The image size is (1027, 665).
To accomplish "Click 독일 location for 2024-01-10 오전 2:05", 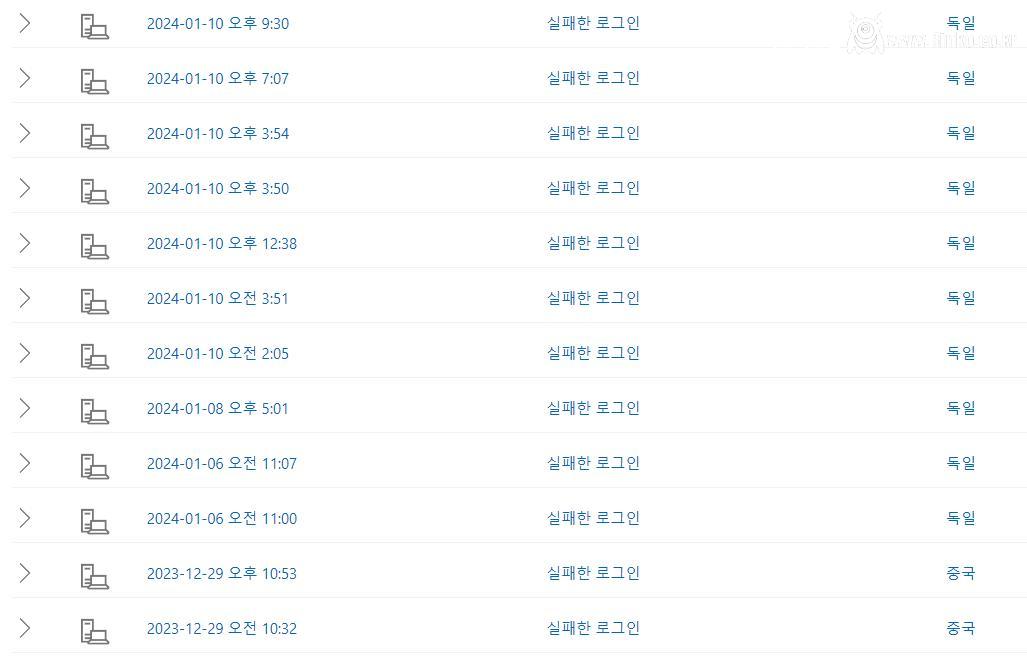I will point(960,353).
